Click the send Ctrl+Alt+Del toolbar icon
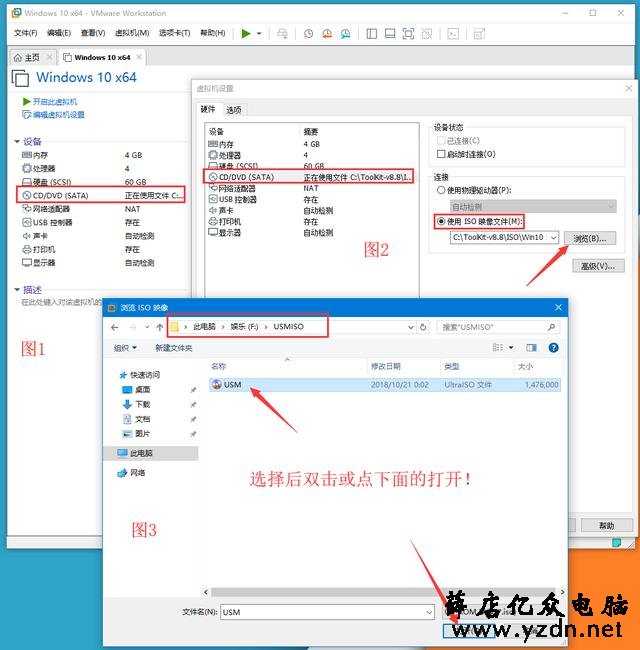The image size is (640, 650). pyautogui.click(x=282, y=34)
